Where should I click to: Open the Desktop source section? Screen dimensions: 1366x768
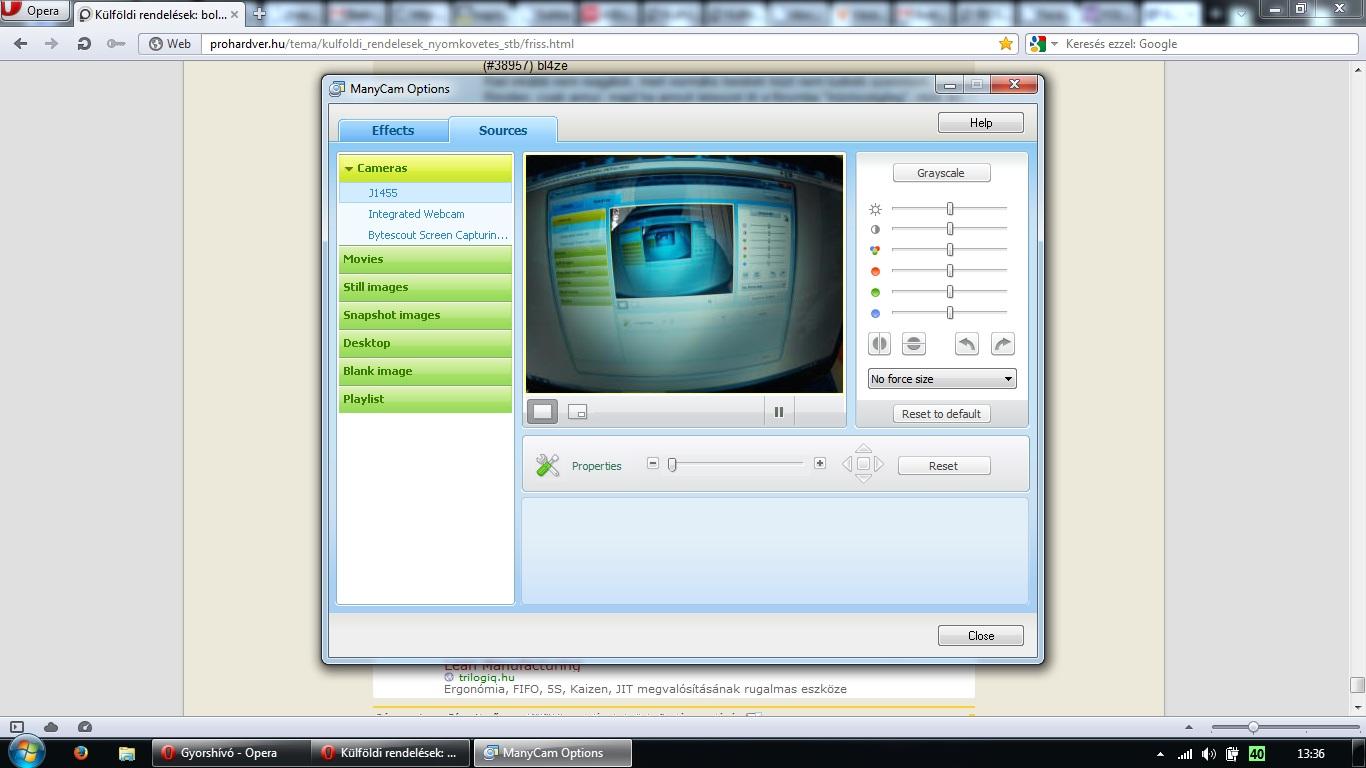point(425,343)
